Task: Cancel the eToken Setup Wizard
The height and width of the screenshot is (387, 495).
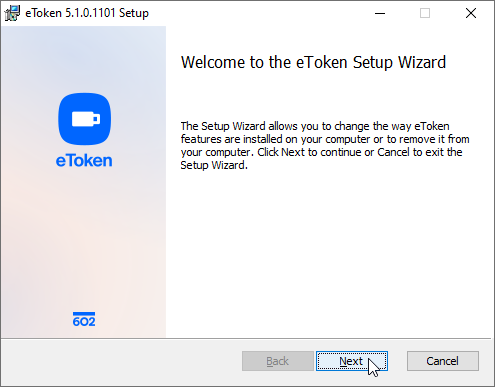Action: coord(443,361)
